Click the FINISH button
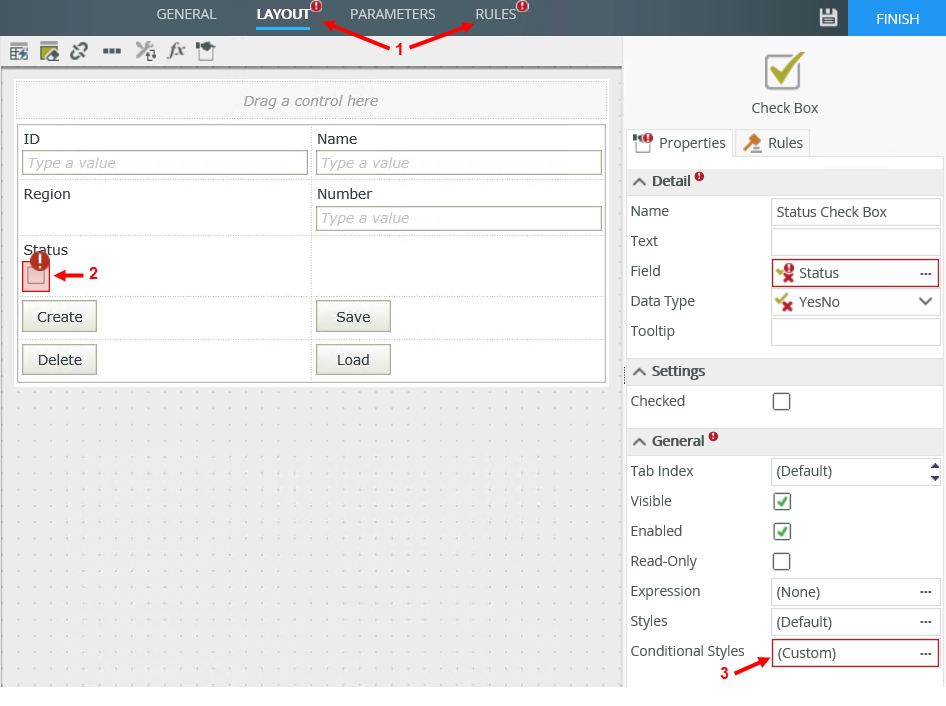Image resolution: width=946 pixels, height=706 pixels. 897,18
